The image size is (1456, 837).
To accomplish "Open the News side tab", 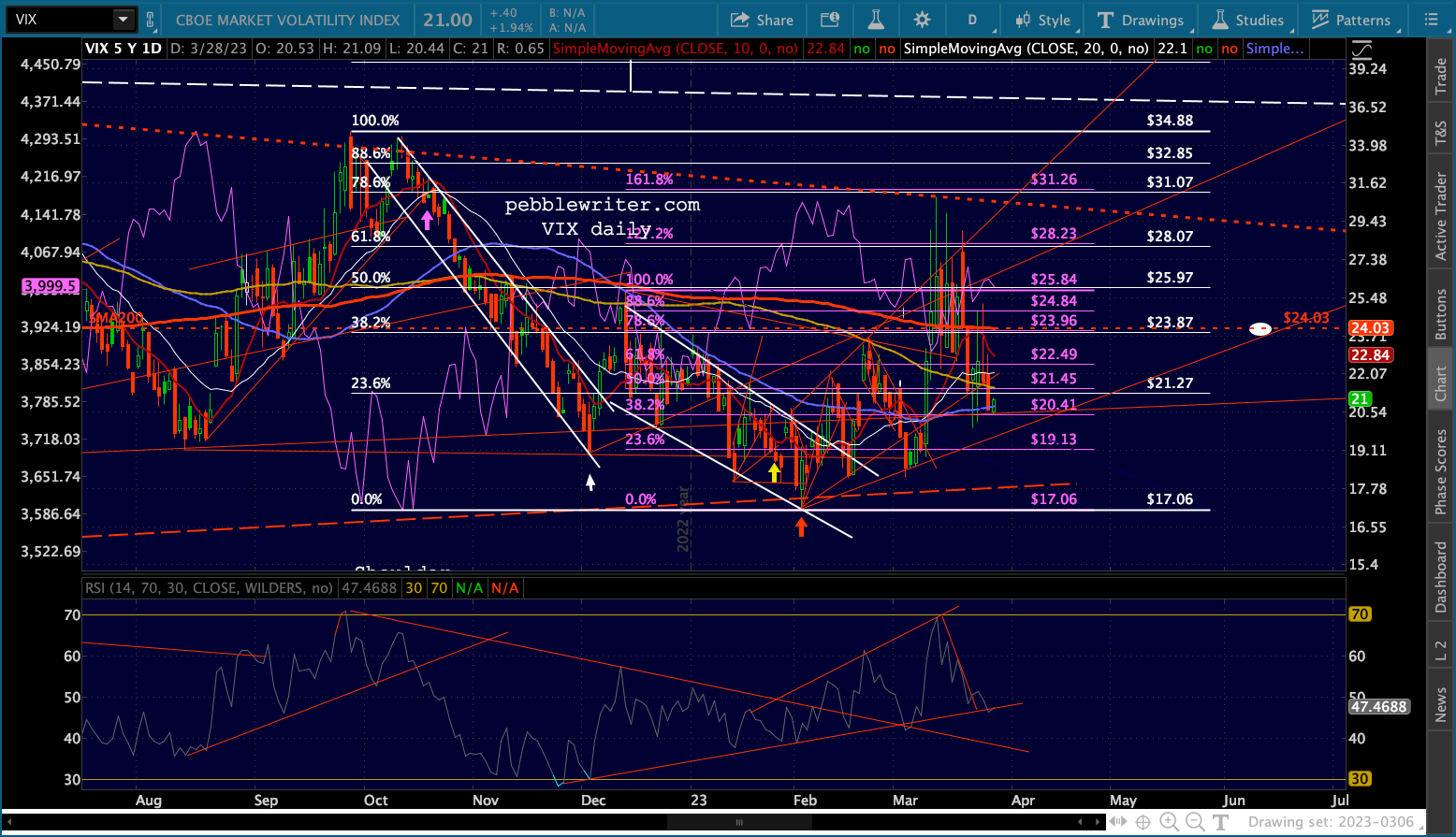I will [1441, 705].
